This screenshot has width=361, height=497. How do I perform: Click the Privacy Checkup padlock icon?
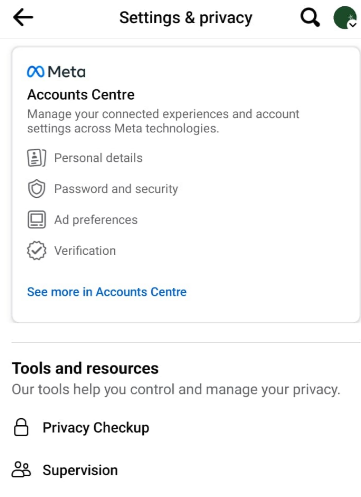coord(21,427)
